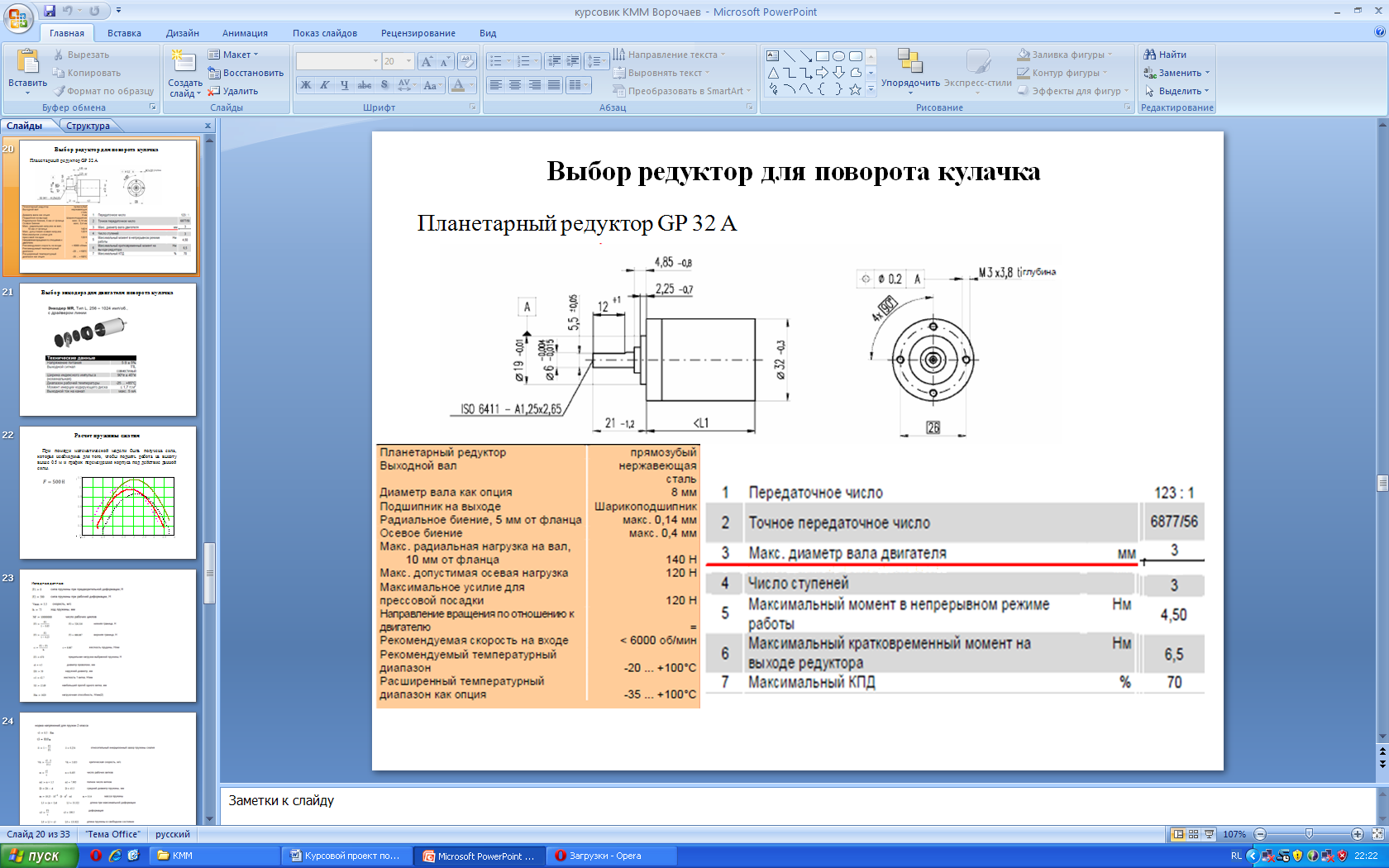Image resolution: width=1389 pixels, height=868 pixels.
Task: Toggle text shadow (S) formatting
Action: (x=384, y=85)
